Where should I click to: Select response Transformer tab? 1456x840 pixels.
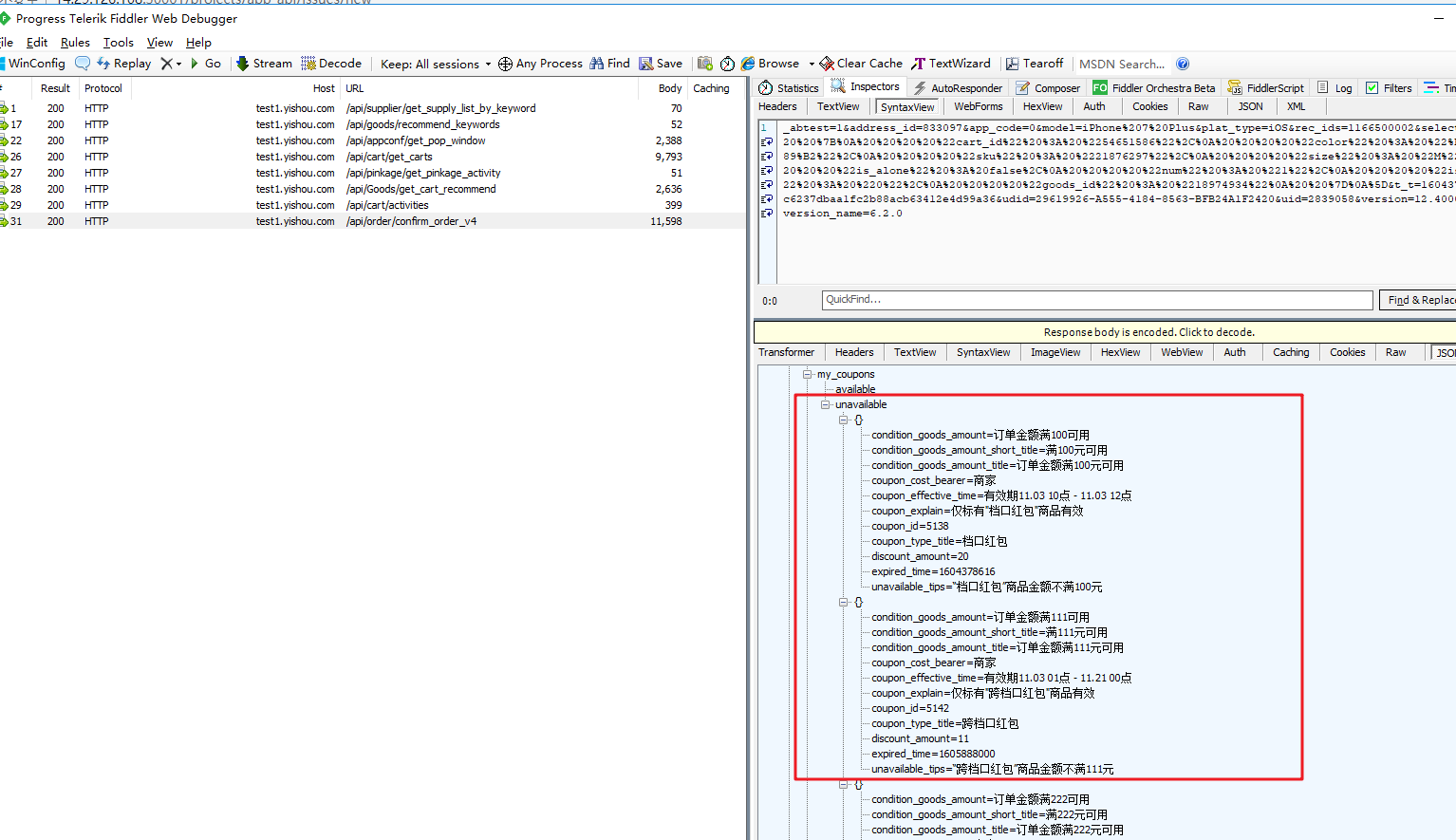pos(786,352)
